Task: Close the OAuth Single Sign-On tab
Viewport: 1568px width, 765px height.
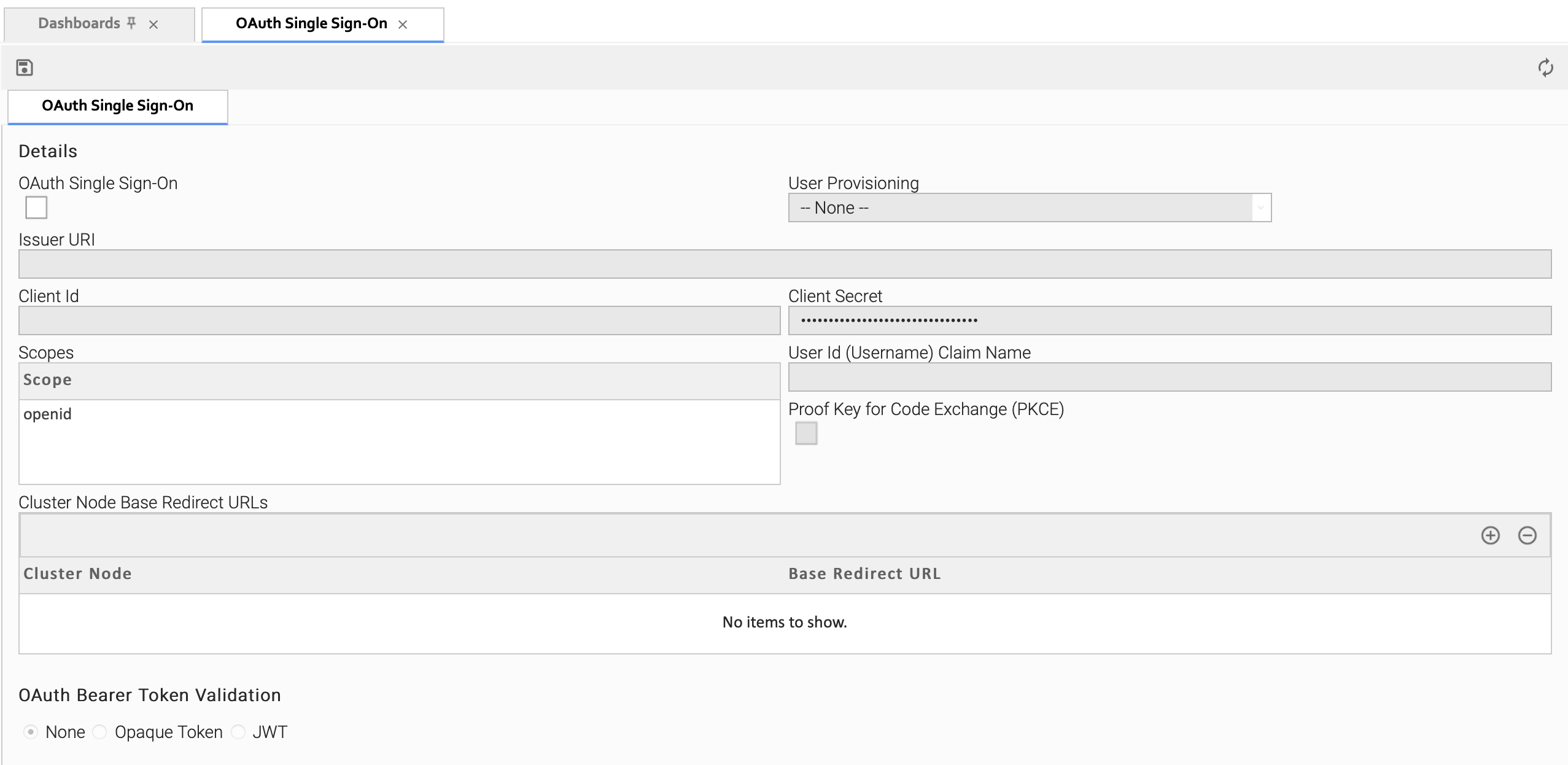Action: 403,25
